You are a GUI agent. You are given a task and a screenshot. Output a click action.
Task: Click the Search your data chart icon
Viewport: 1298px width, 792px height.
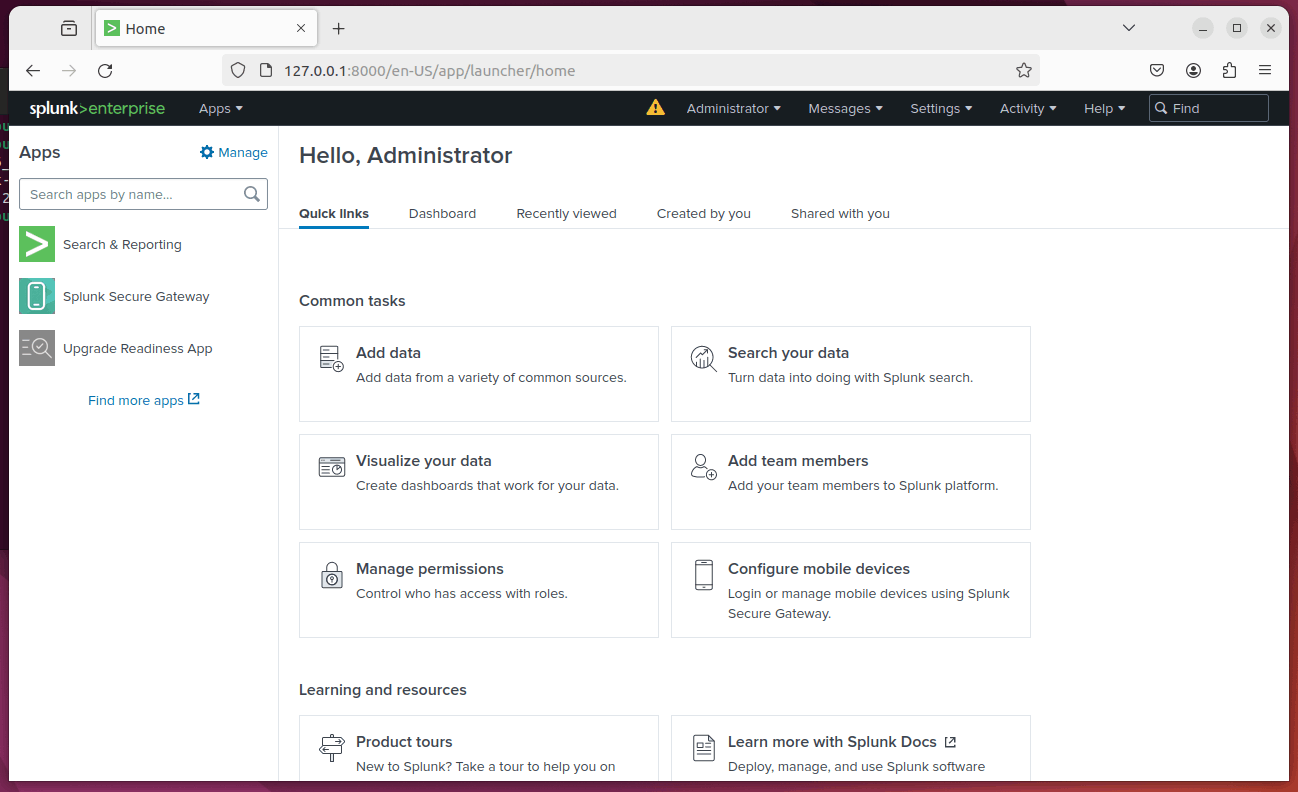[x=703, y=358]
